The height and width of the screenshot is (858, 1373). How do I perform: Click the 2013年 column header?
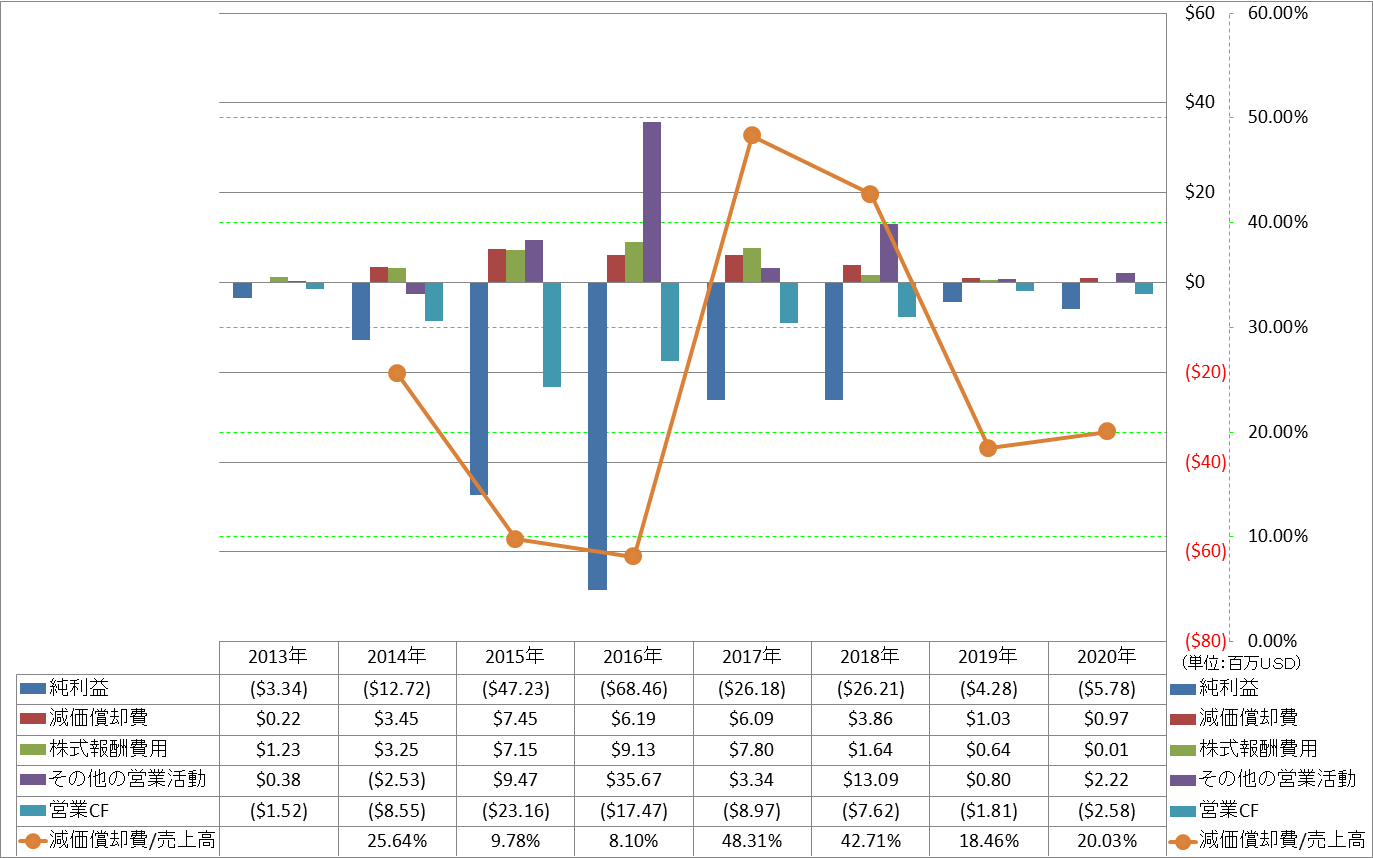pos(279,657)
